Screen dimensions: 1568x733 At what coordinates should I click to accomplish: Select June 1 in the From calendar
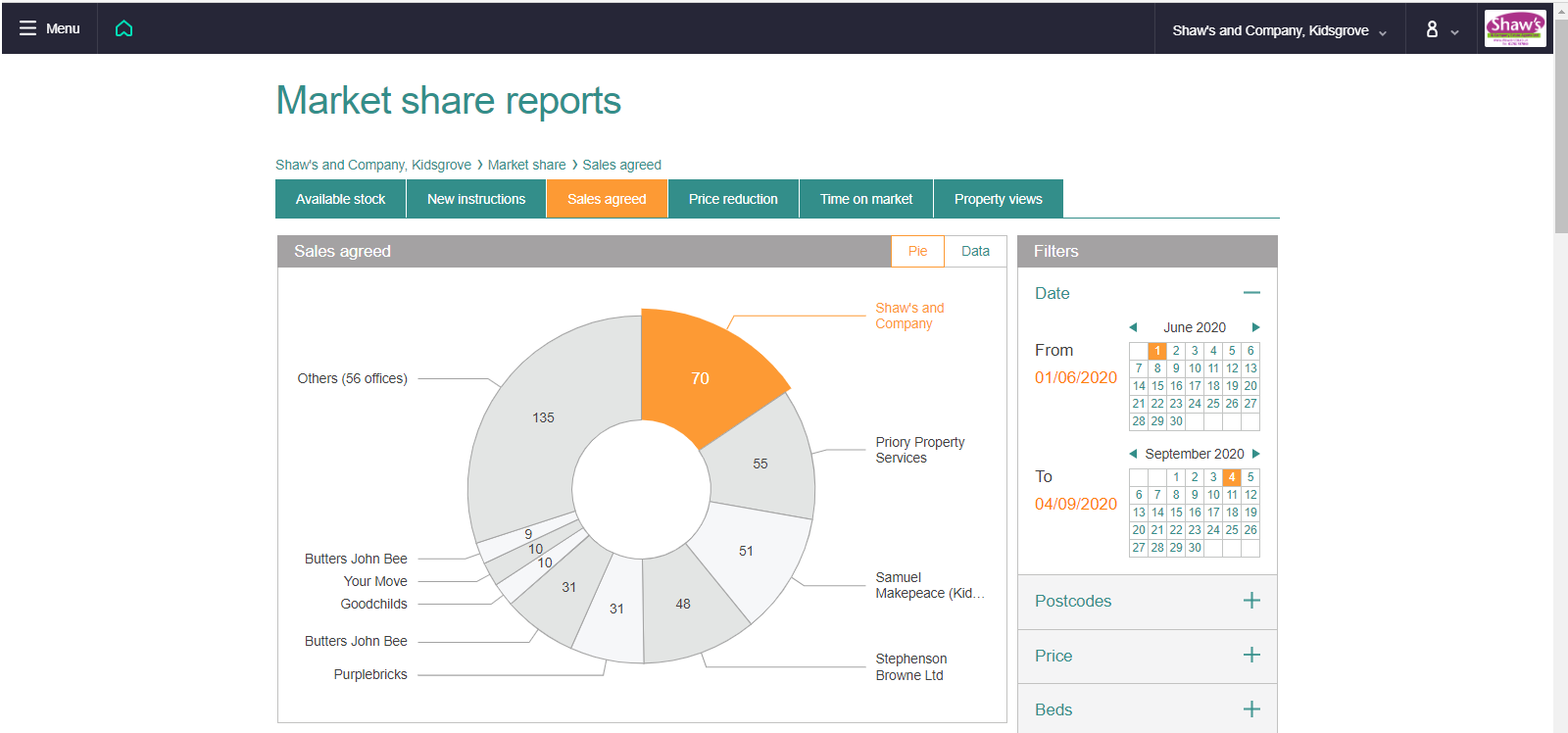pyautogui.click(x=1157, y=351)
